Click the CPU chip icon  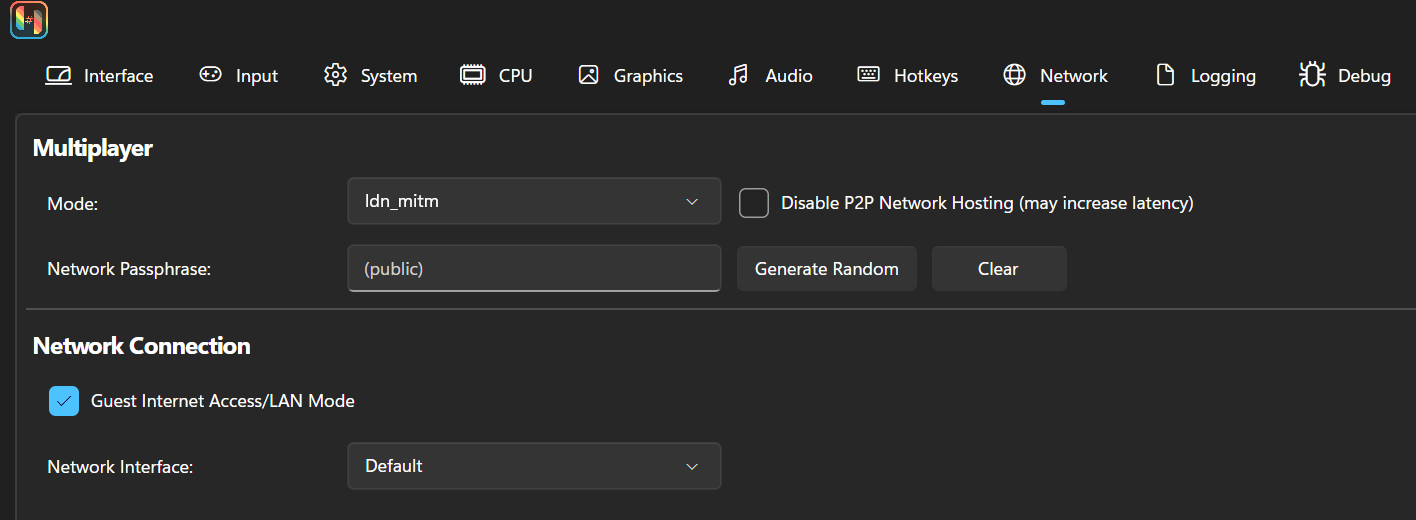click(473, 75)
